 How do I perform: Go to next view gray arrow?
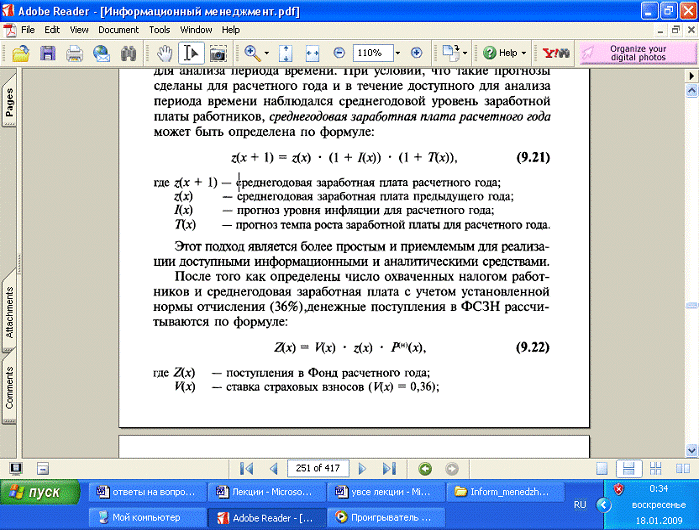click(x=452, y=468)
